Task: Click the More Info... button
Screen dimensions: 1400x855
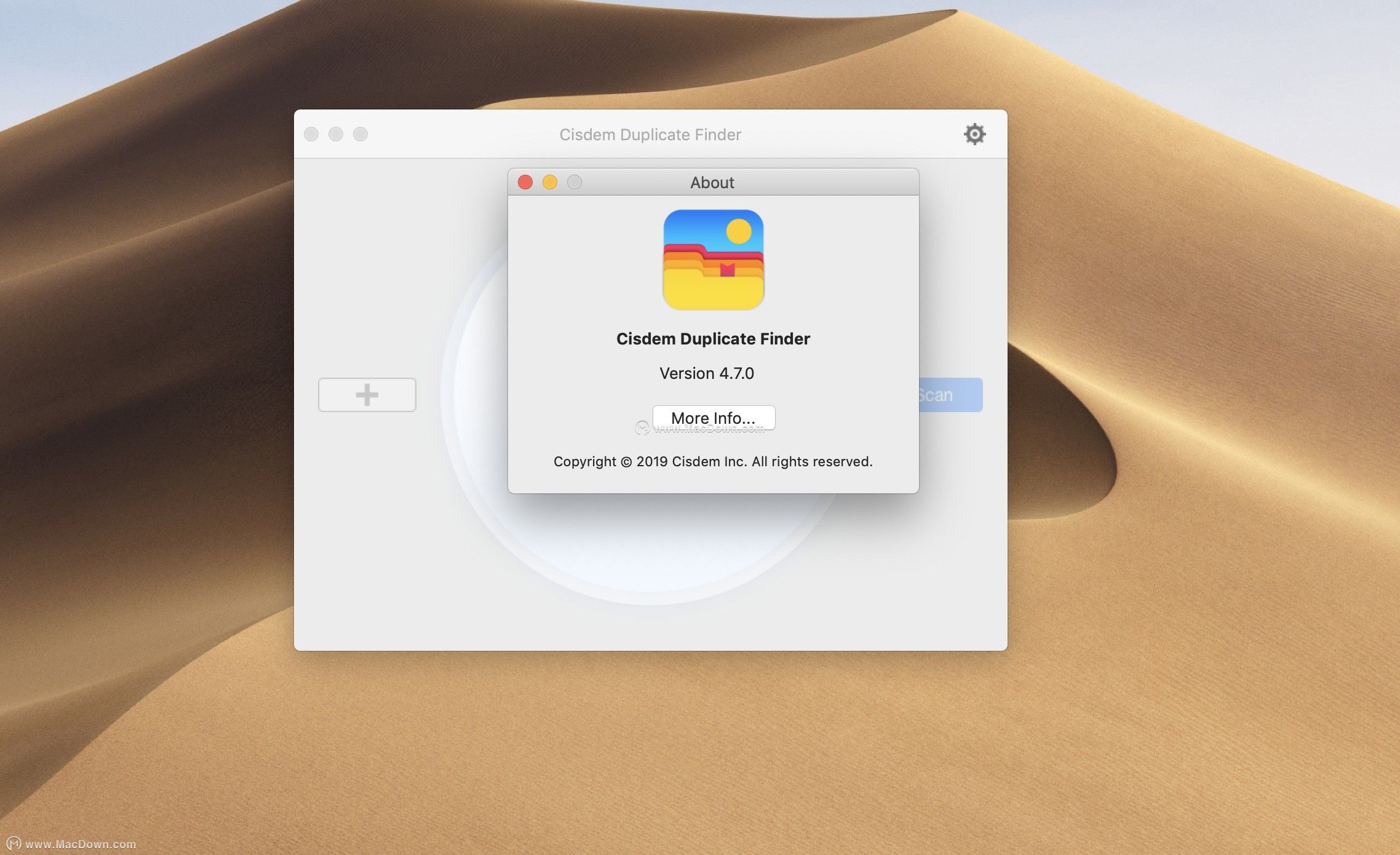Action: pos(714,418)
